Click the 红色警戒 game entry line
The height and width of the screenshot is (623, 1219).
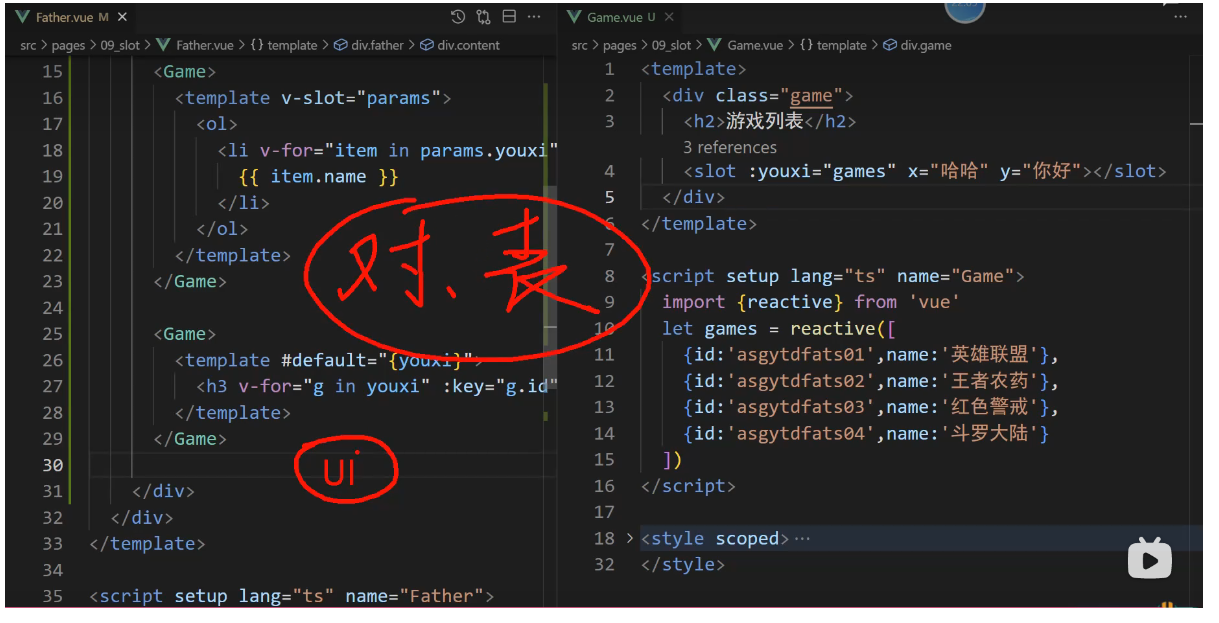tap(871, 407)
